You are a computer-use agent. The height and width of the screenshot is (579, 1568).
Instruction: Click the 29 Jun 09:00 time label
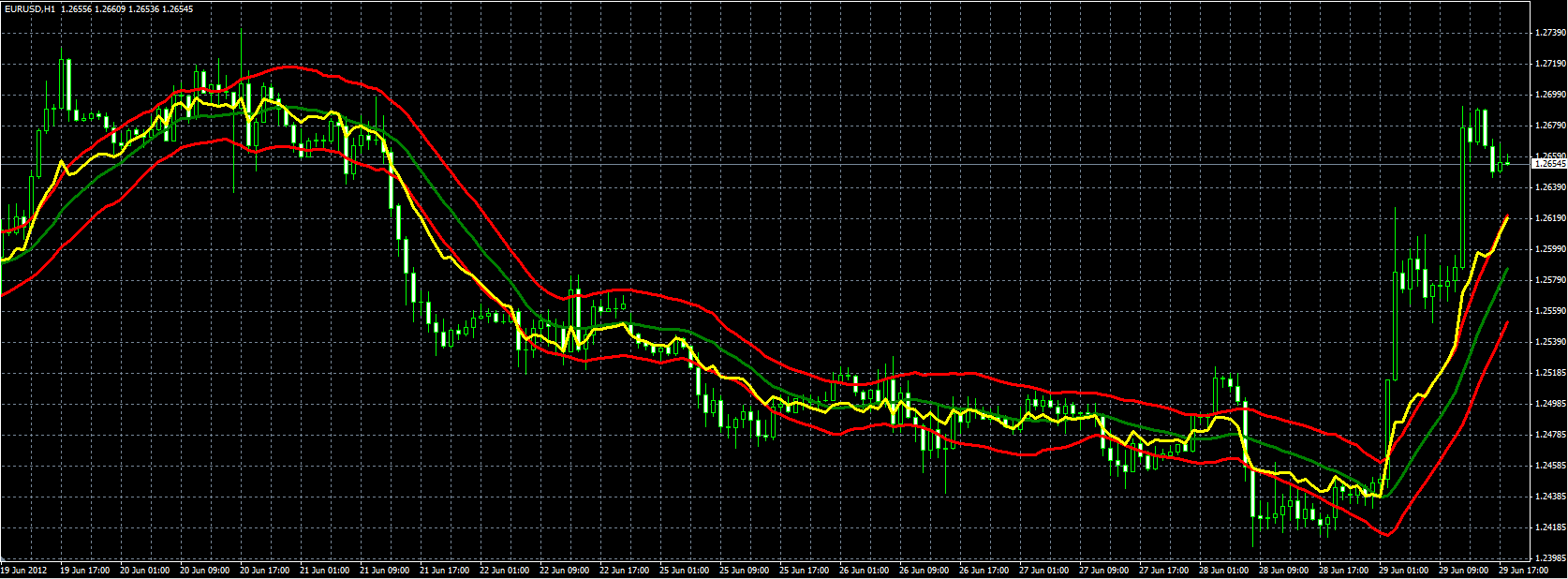coord(1463,570)
